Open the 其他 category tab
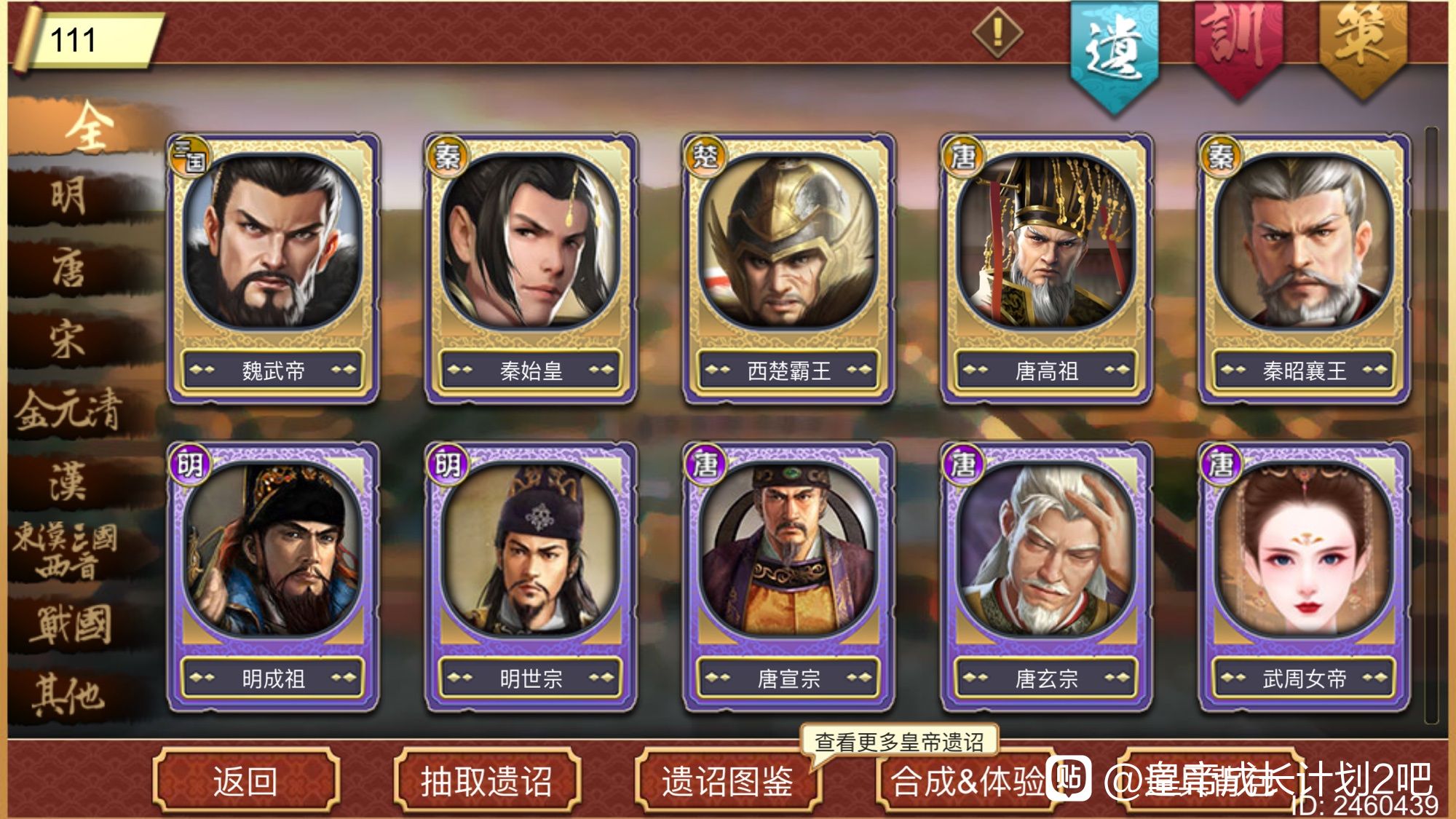 [69, 695]
